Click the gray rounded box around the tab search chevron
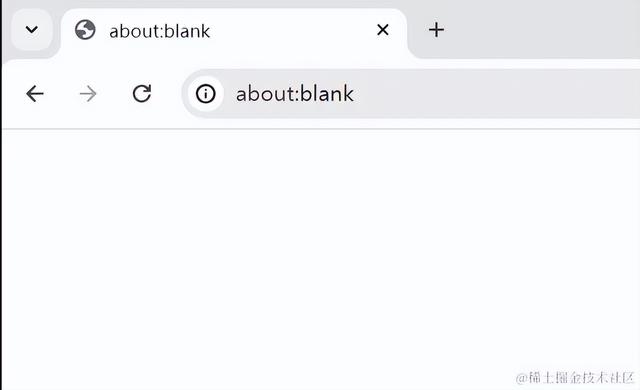640x390 pixels. 31,29
